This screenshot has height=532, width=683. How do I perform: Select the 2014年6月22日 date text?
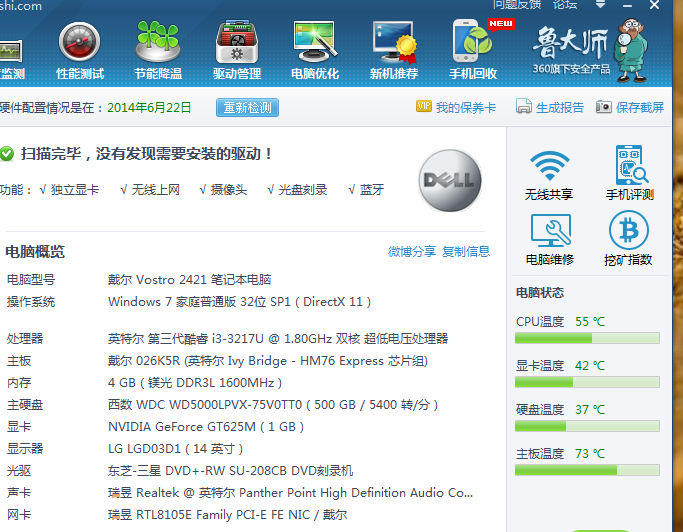tap(149, 108)
